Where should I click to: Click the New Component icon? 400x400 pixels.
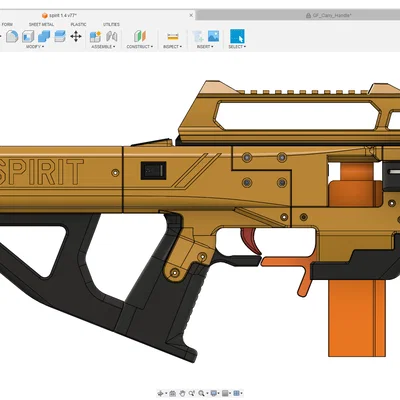(95, 36)
